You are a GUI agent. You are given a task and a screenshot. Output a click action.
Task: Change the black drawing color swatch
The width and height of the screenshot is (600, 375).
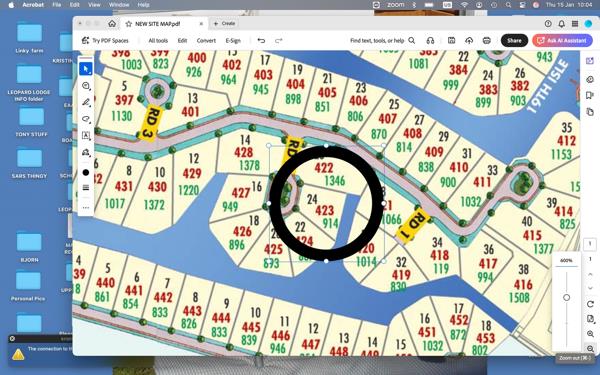[x=86, y=173]
